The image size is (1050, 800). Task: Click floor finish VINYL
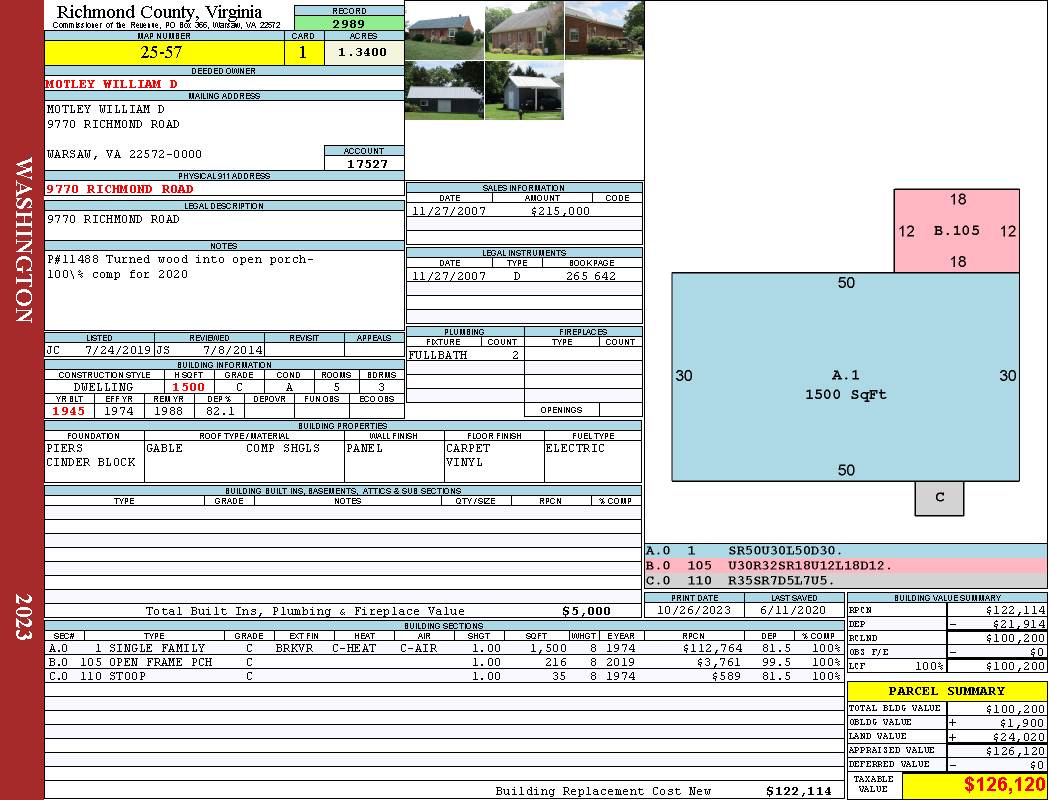(464, 462)
